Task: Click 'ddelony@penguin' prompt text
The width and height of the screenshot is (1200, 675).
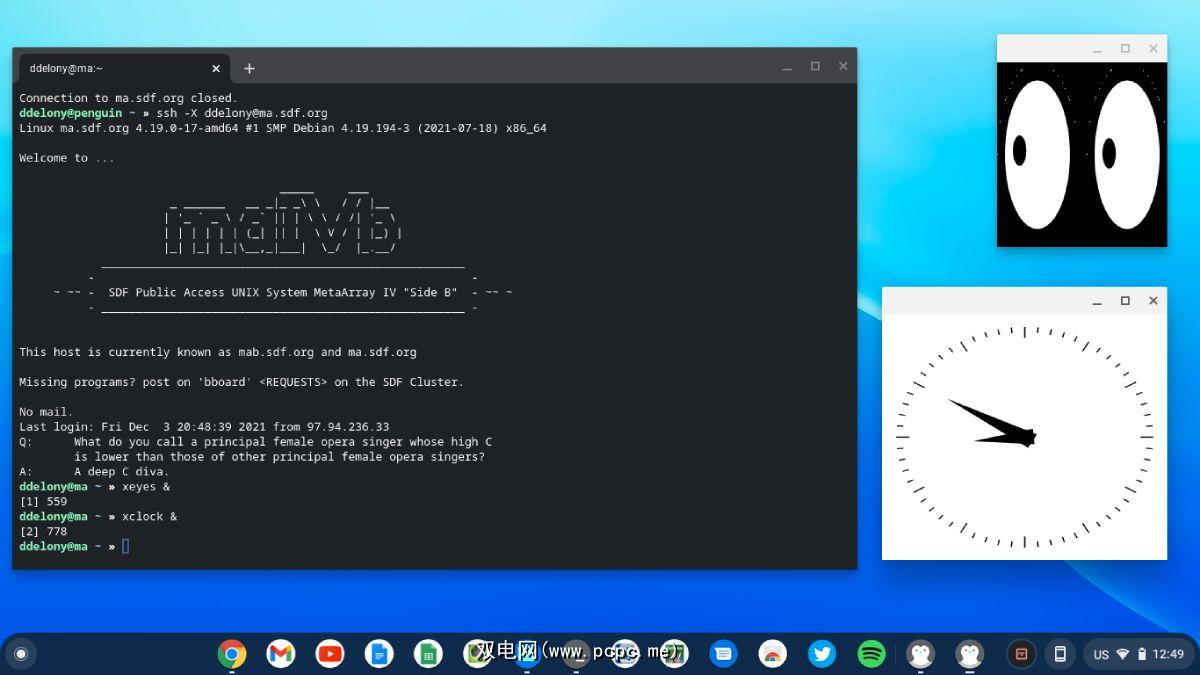Action: [70, 113]
